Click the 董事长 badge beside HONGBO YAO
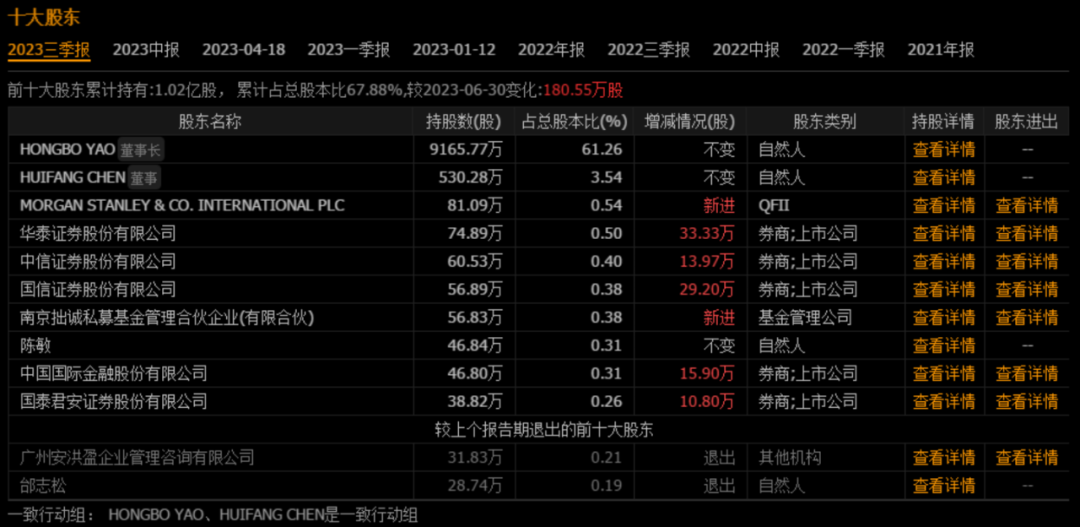The image size is (1080, 527). tap(141, 149)
